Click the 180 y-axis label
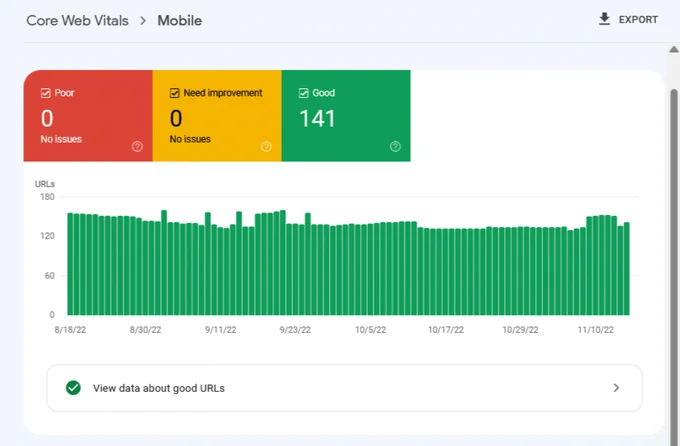Screen dimensions: 680x446 coord(47,197)
